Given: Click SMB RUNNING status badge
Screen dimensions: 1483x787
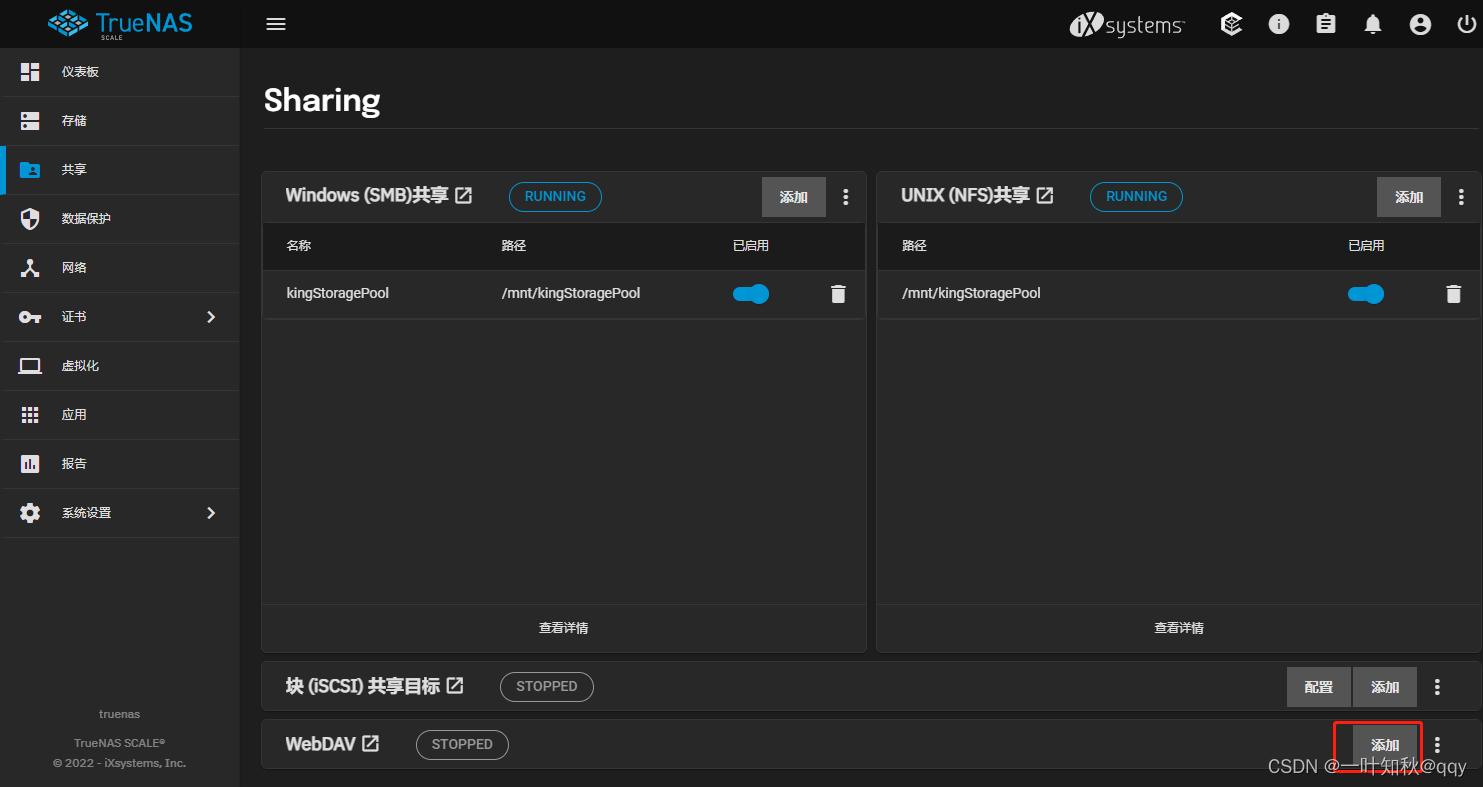Looking at the screenshot, I should 555,197.
